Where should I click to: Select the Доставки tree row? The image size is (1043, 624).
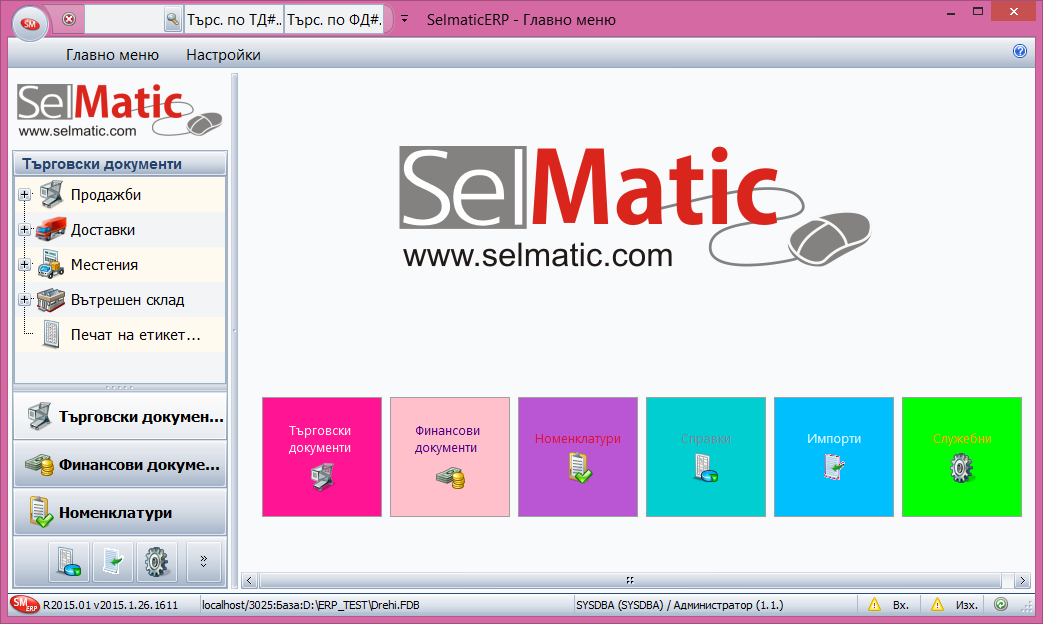coord(120,230)
